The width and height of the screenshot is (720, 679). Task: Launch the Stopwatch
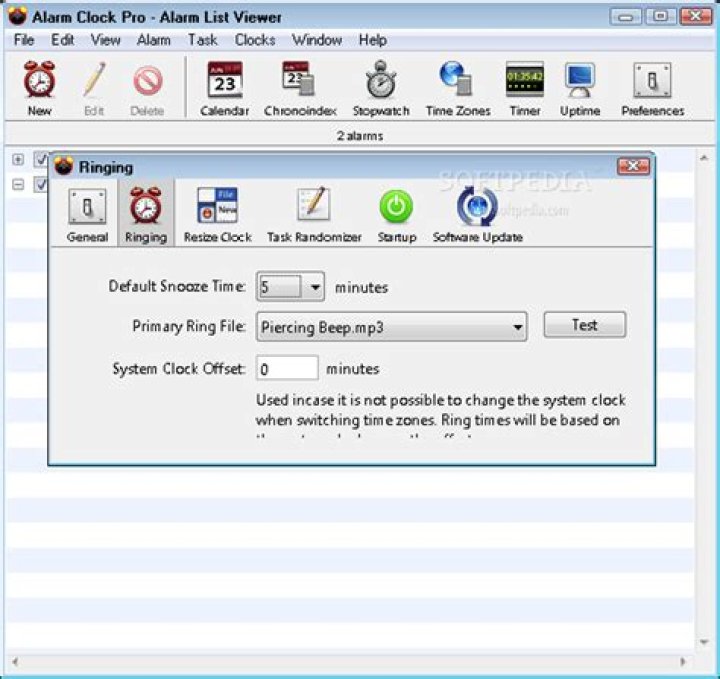pyautogui.click(x=381, y=88)
